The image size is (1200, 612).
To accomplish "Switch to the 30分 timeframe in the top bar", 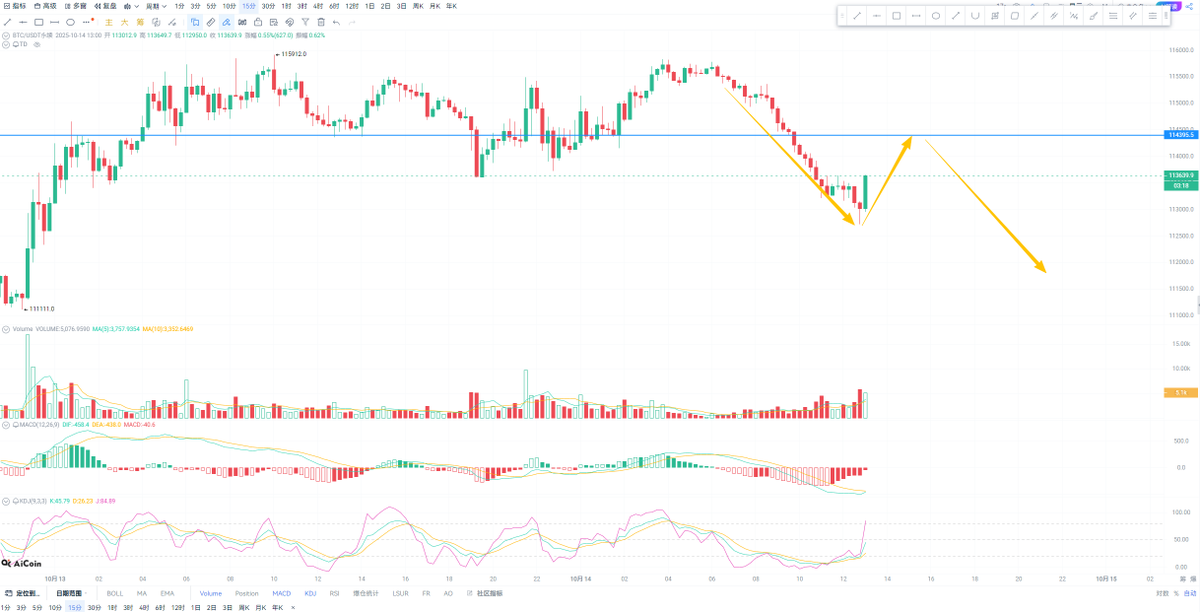I will pos(268,6).
